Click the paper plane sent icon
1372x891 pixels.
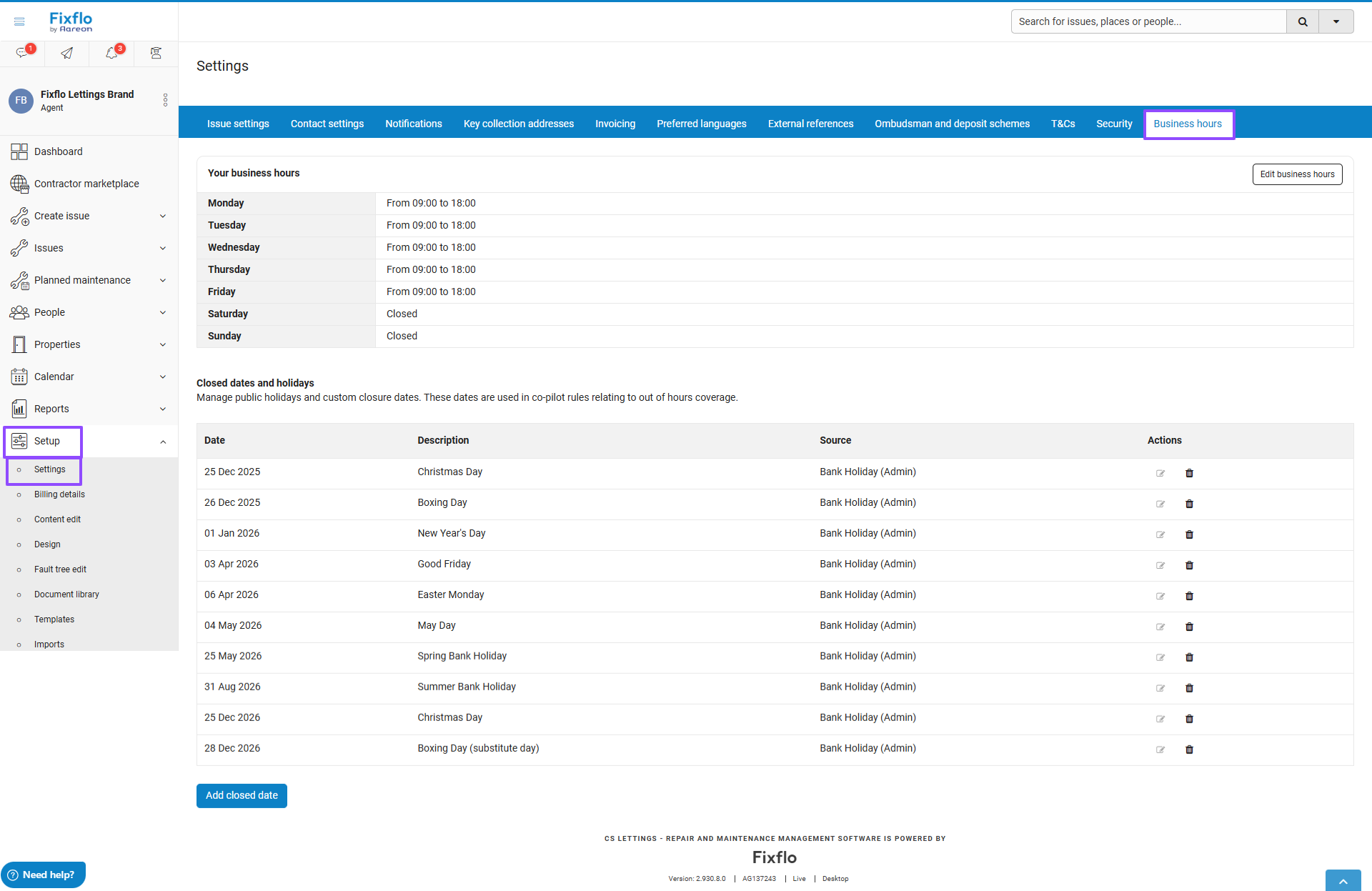66,53
